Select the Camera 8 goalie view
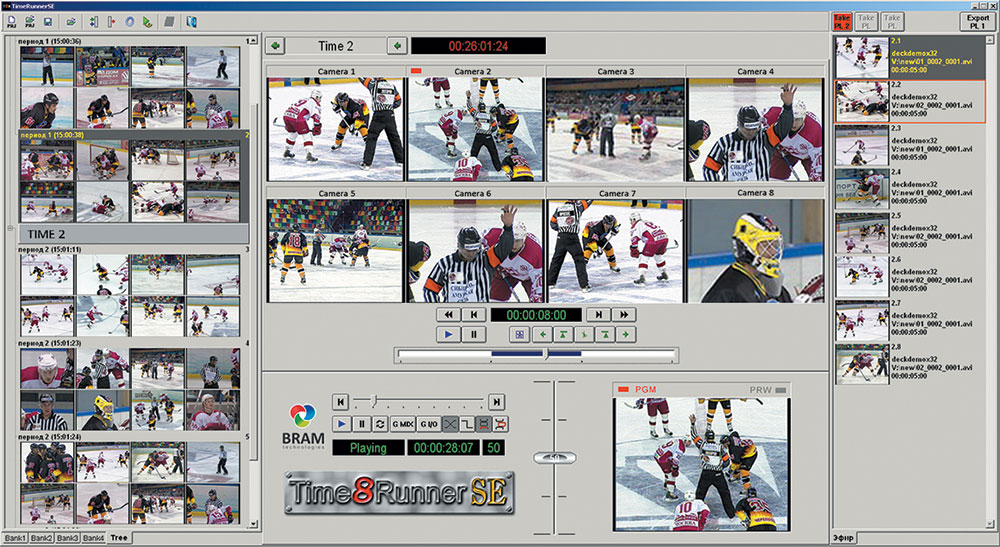Viewport: 1000px width, 547px height. pos(756,251)
